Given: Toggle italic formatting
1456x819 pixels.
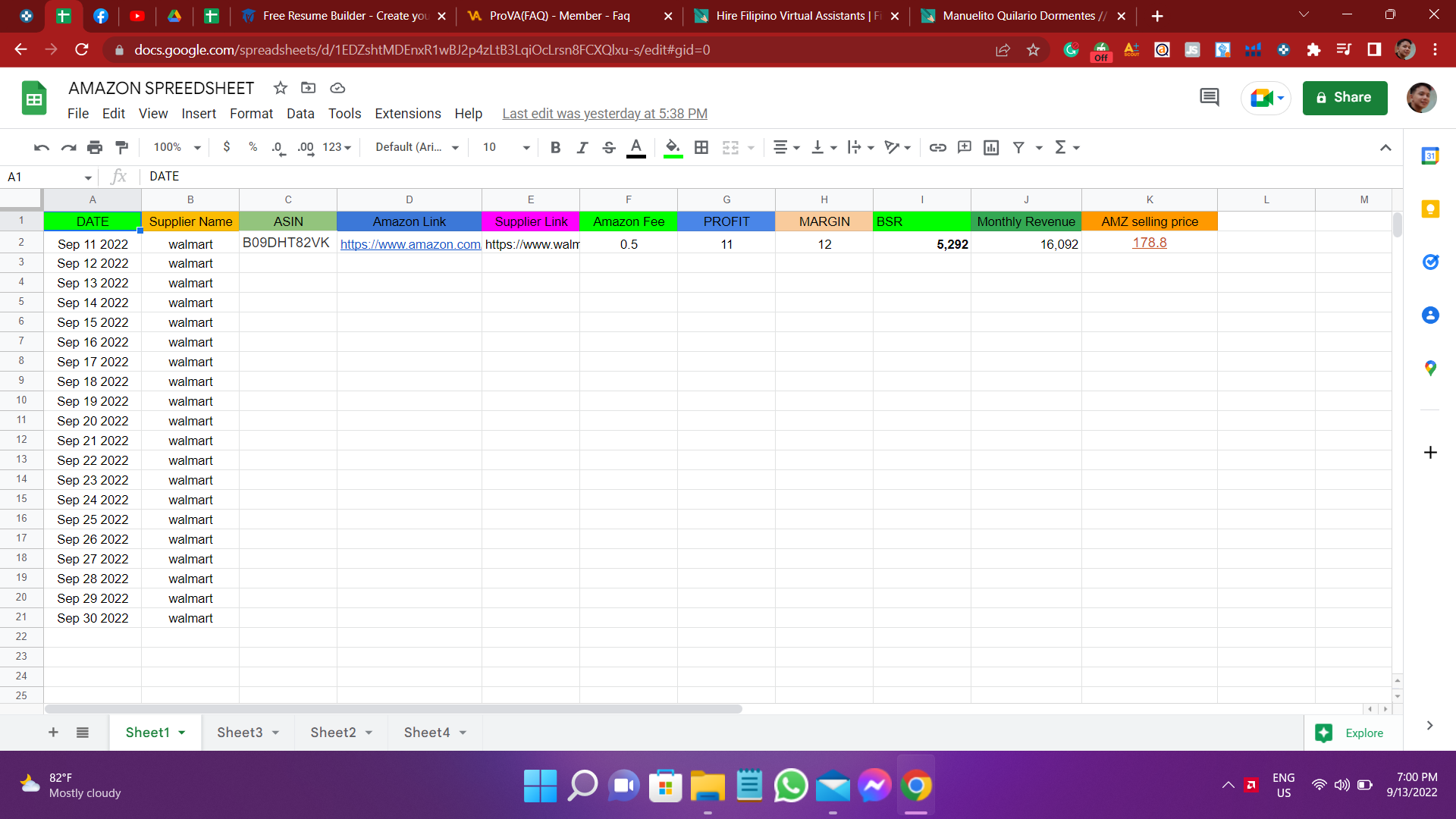Looking at the screenshot, I should coord(582,147).
